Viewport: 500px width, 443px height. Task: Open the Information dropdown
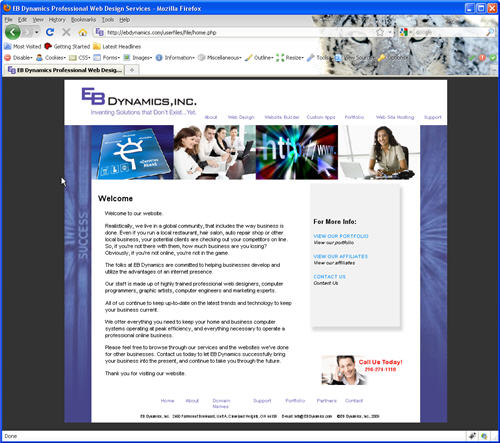(175, 58)
